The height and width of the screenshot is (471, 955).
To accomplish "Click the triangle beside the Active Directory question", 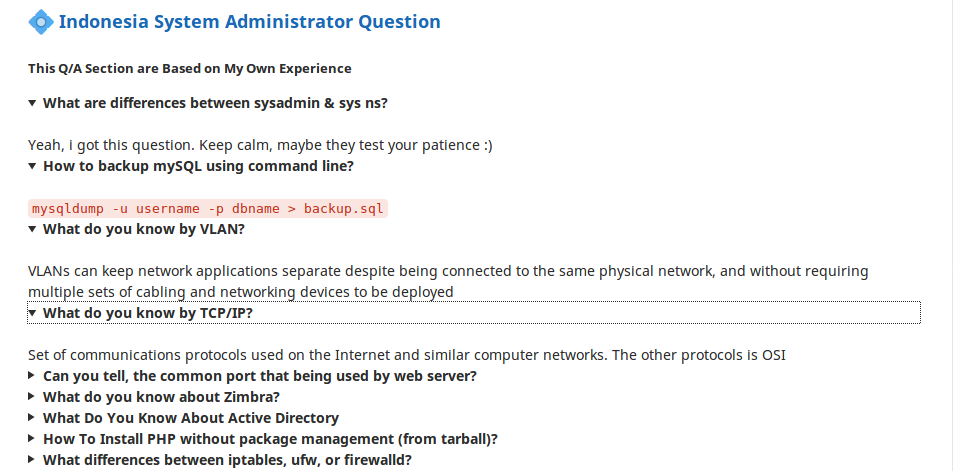I will coord(33,418).
